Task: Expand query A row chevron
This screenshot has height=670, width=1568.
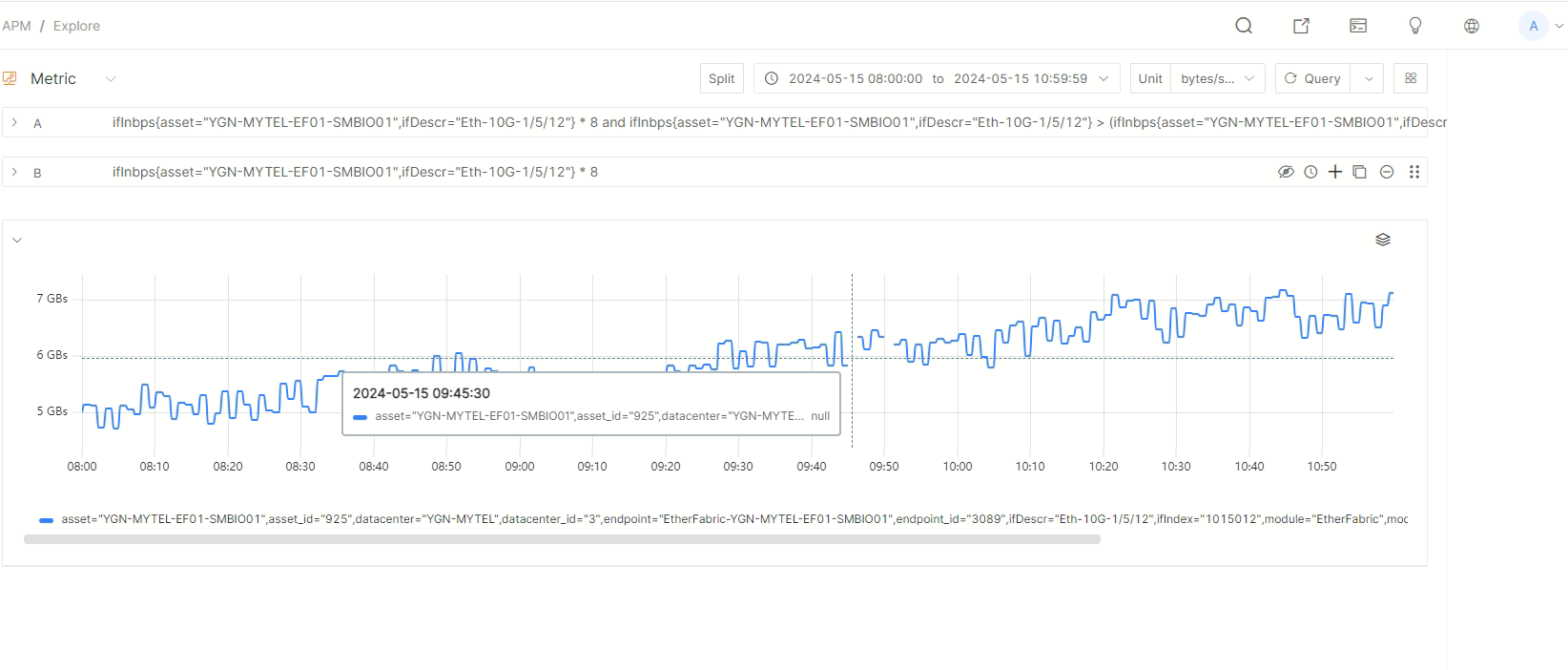Action: pos(14,122)
